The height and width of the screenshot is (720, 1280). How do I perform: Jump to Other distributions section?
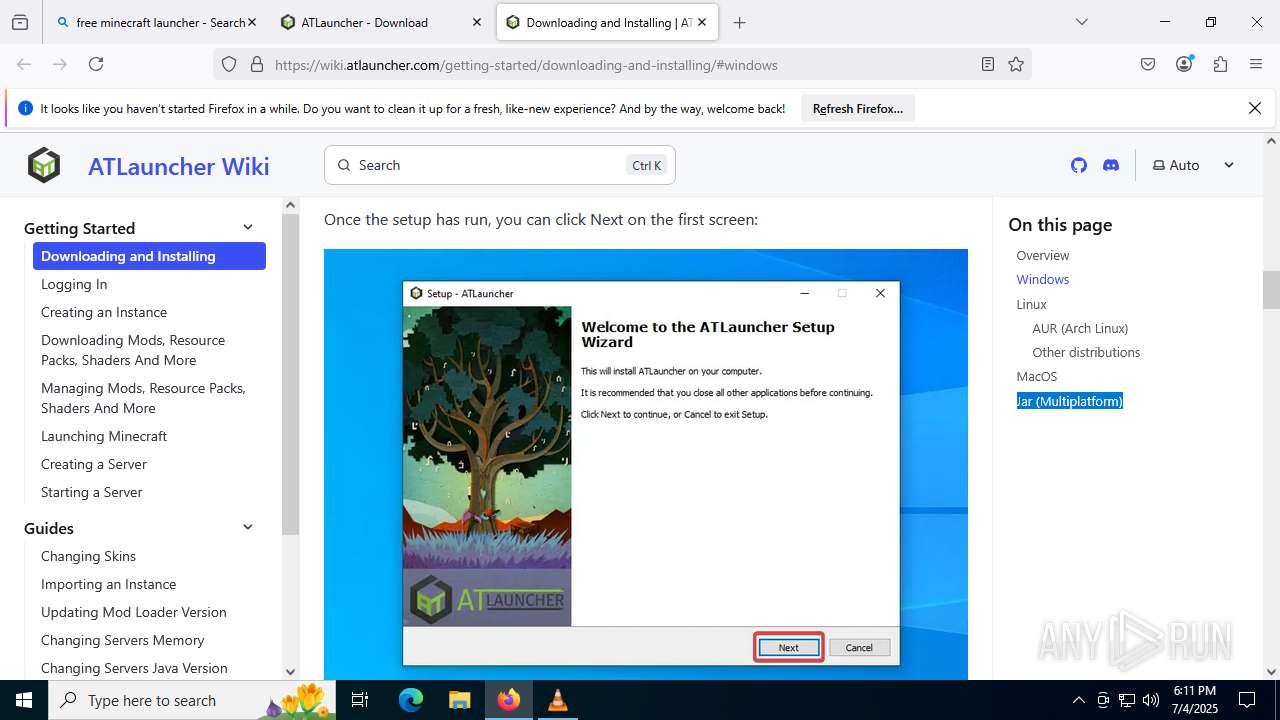pos(1086,352)
